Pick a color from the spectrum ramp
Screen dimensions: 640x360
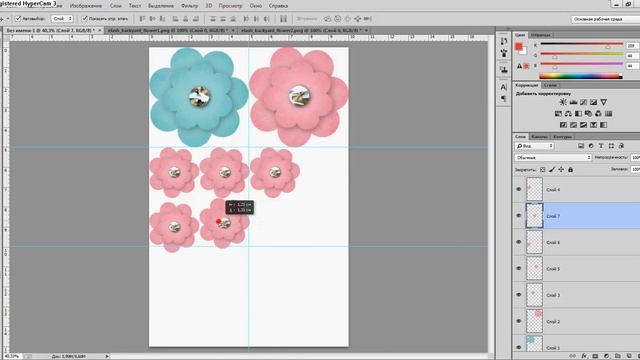tap(580, 76)
